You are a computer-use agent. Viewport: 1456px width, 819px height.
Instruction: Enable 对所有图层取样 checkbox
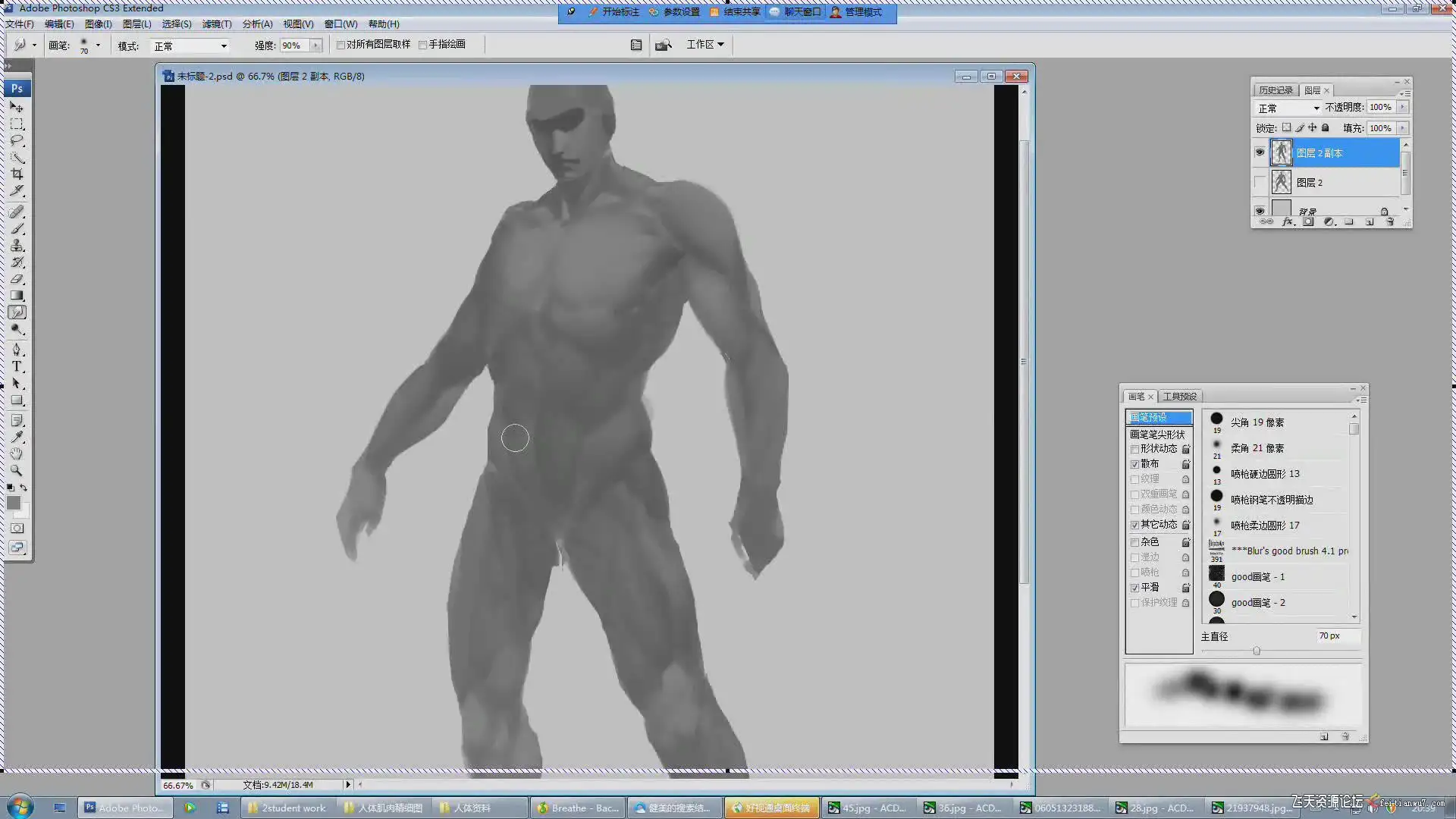pyautogui.click(x=341, y=45)
